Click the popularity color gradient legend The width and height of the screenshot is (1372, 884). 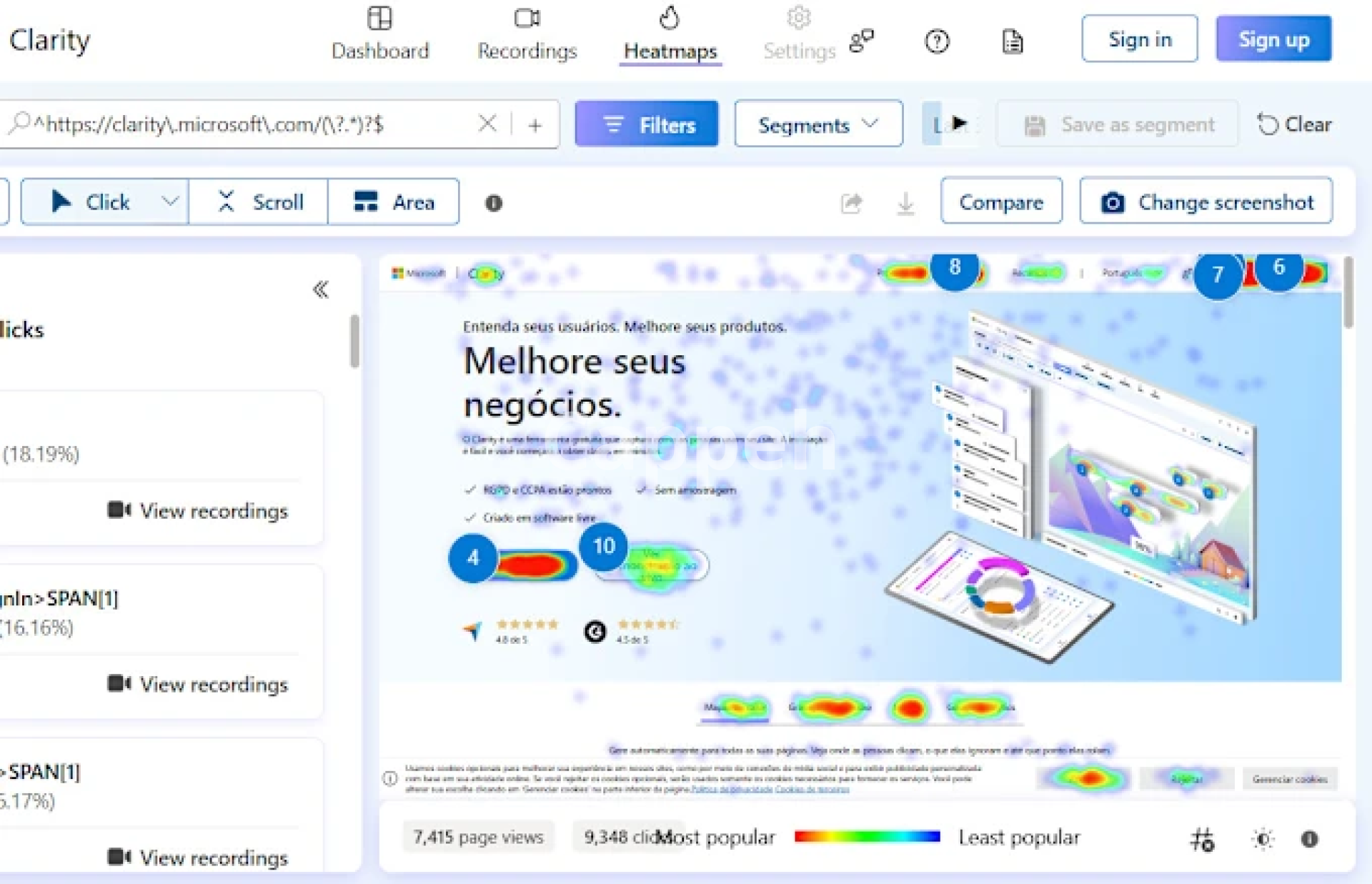point(866,837)
